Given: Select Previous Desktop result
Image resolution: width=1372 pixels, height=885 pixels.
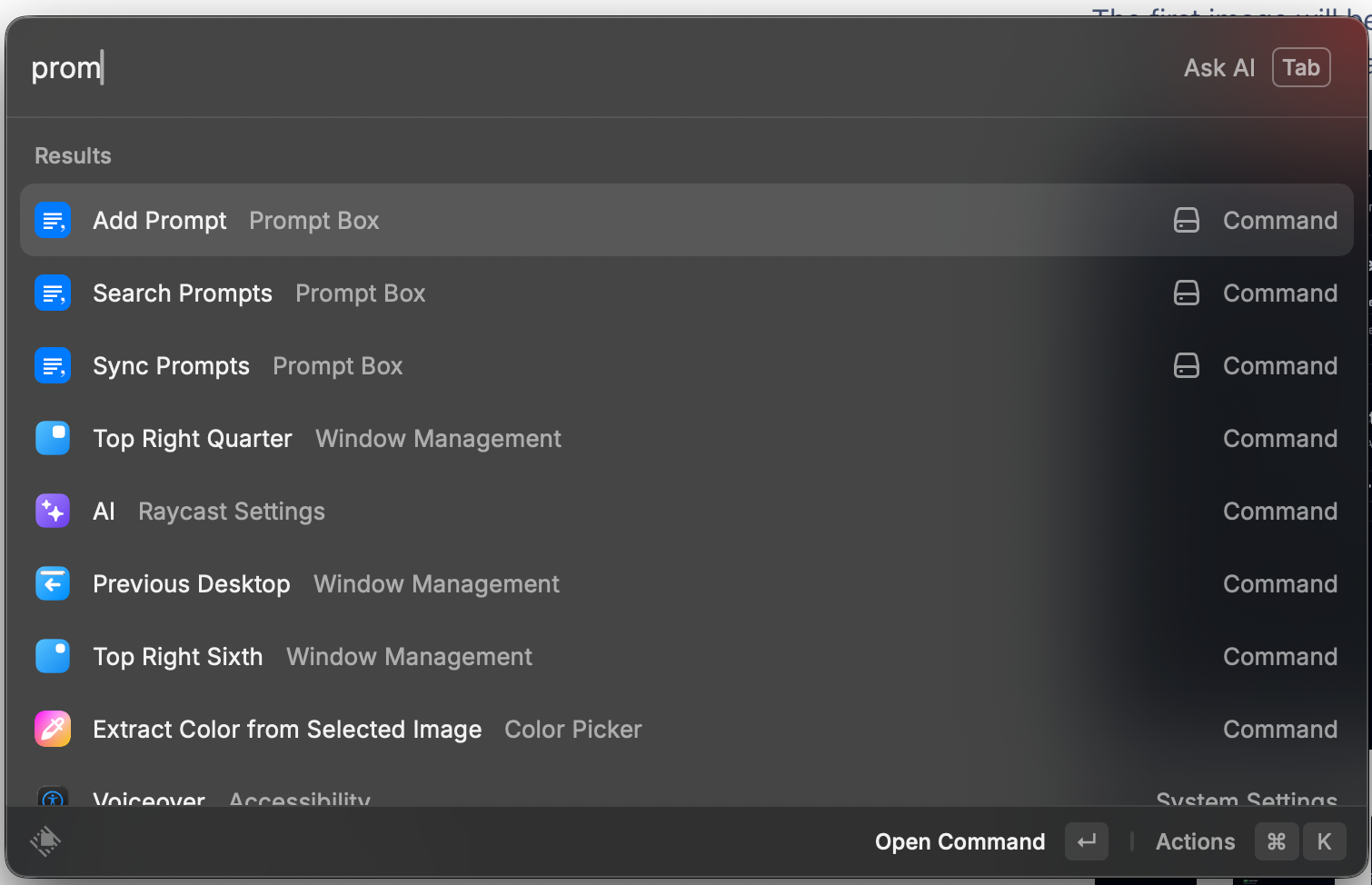Looking at the screenshot, I should click(687, 583).
